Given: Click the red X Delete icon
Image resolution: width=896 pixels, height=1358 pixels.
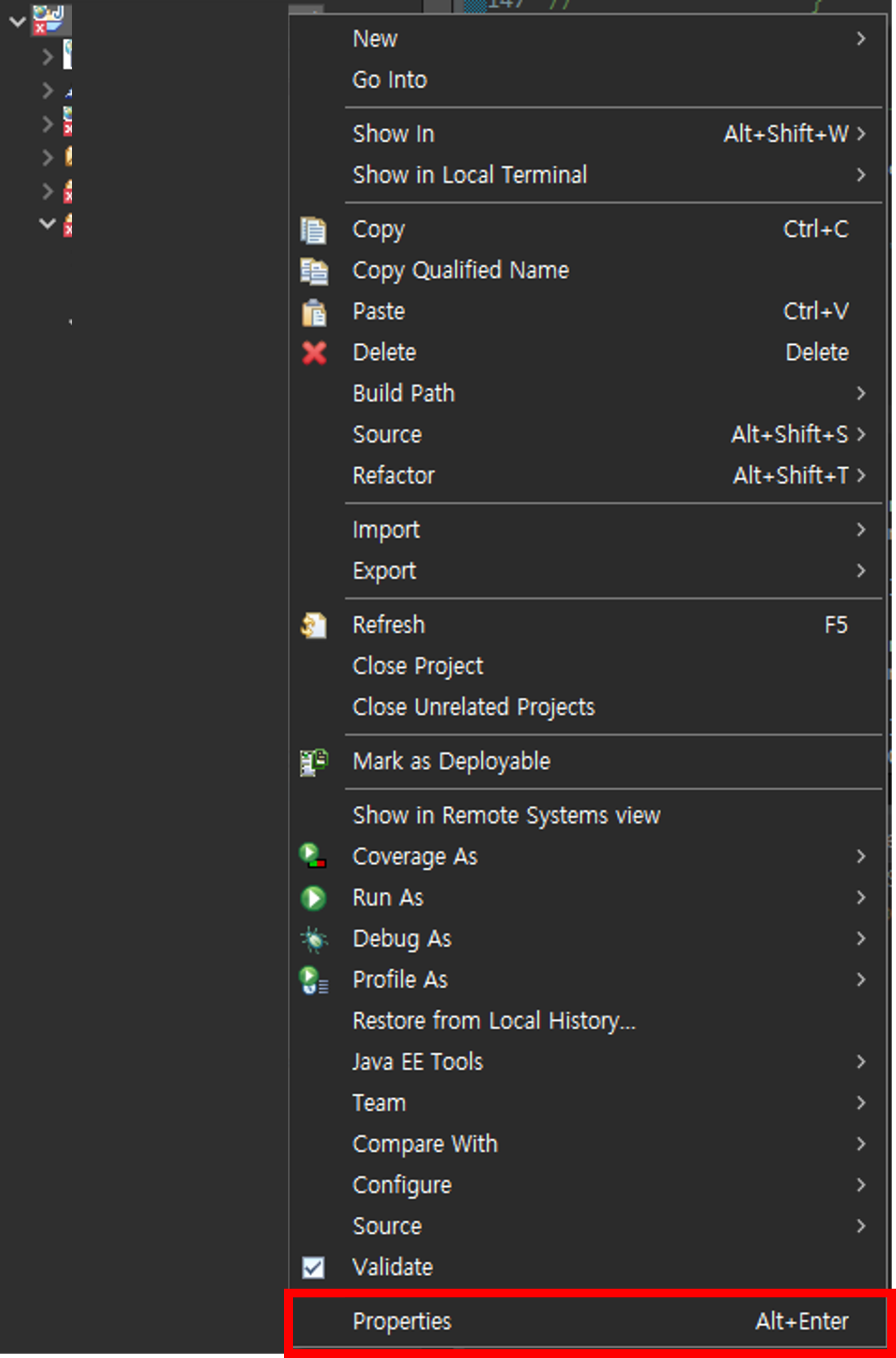Looking at the screenshot, I should click(x=314, y=353).
